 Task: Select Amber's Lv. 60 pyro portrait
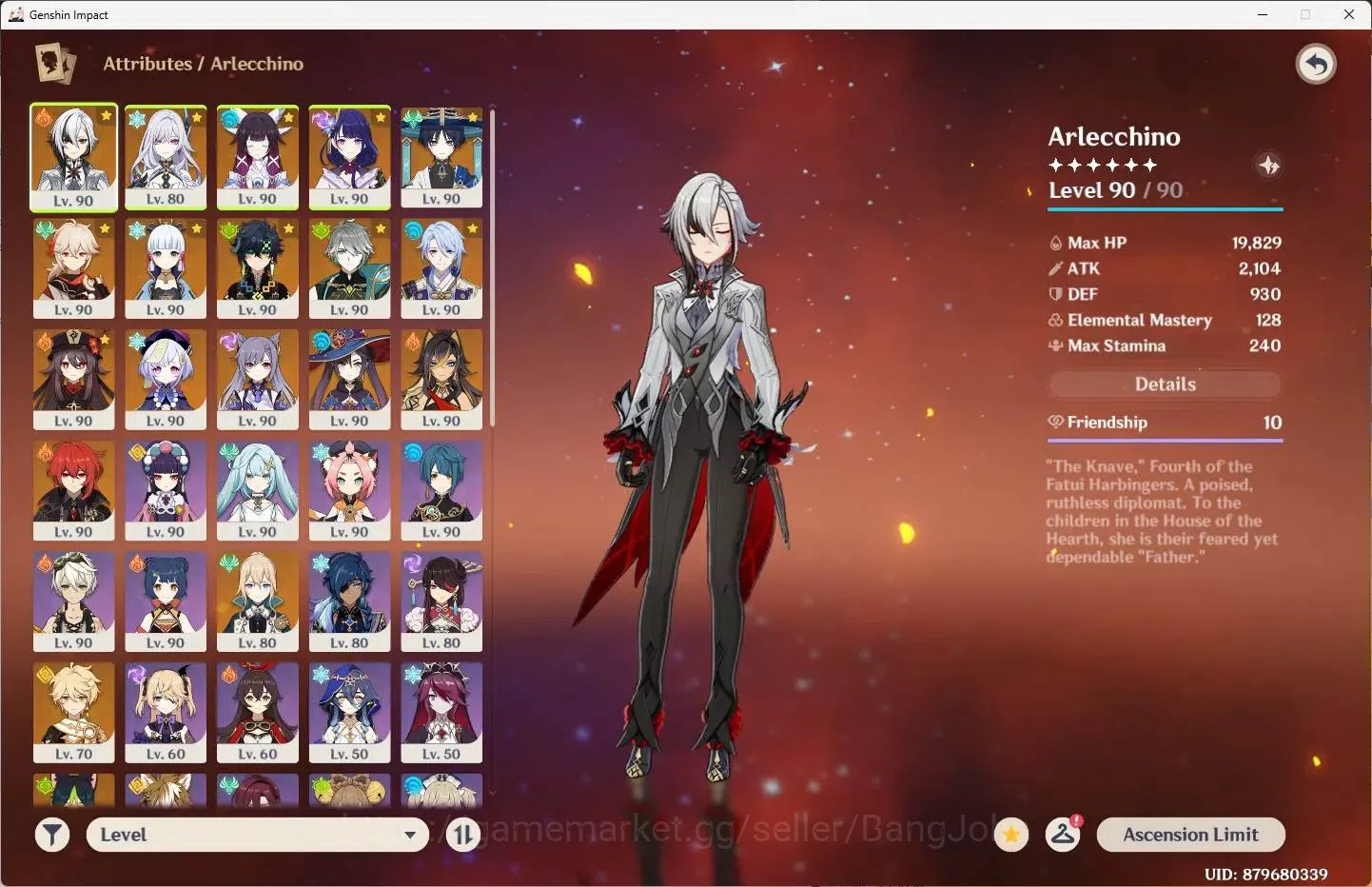(257, 714)
